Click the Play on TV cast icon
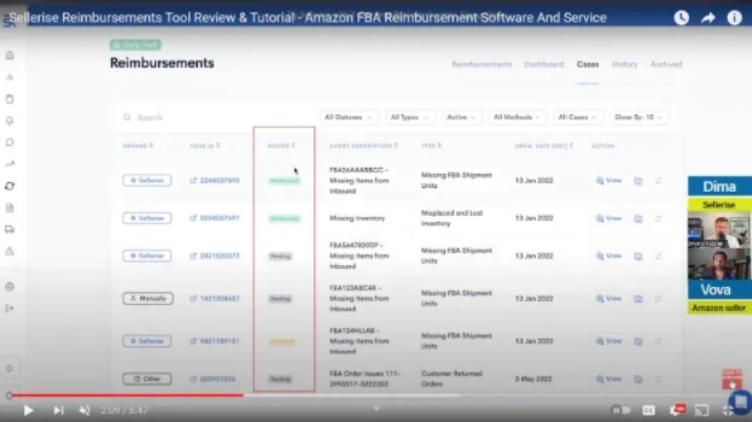Viewport: 752px width, 422px height. [702, 410]
